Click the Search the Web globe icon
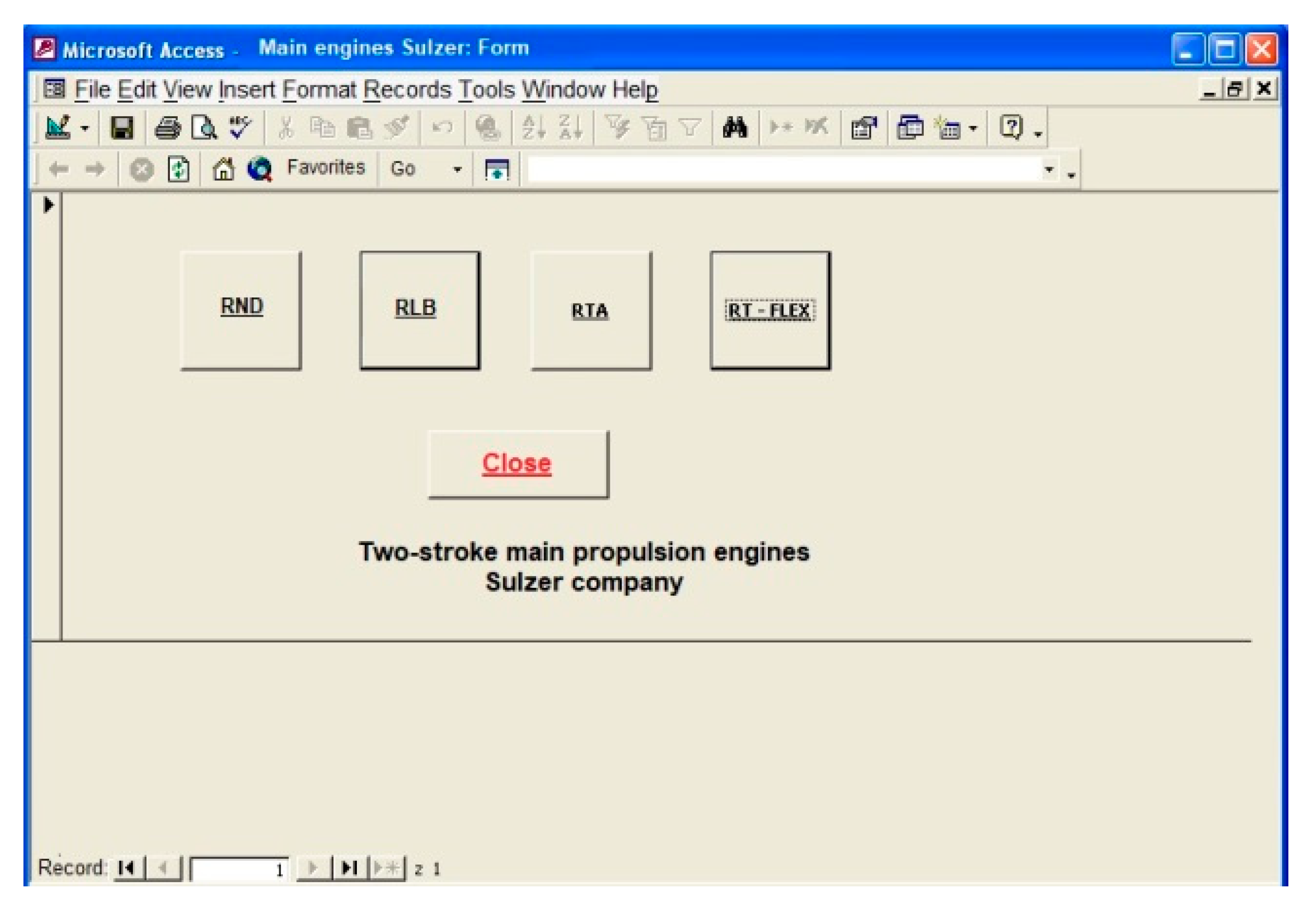This screenshot has width=1316, height=915. point(259,169)
